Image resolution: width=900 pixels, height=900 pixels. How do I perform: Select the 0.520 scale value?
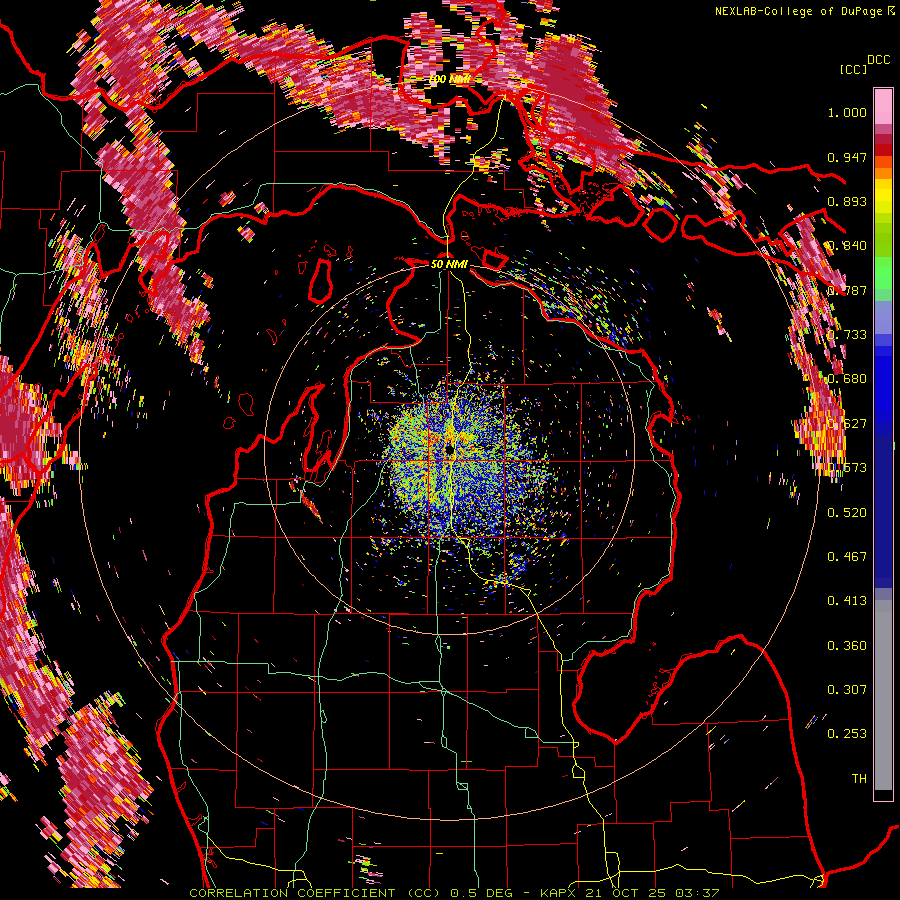point(847,513)
